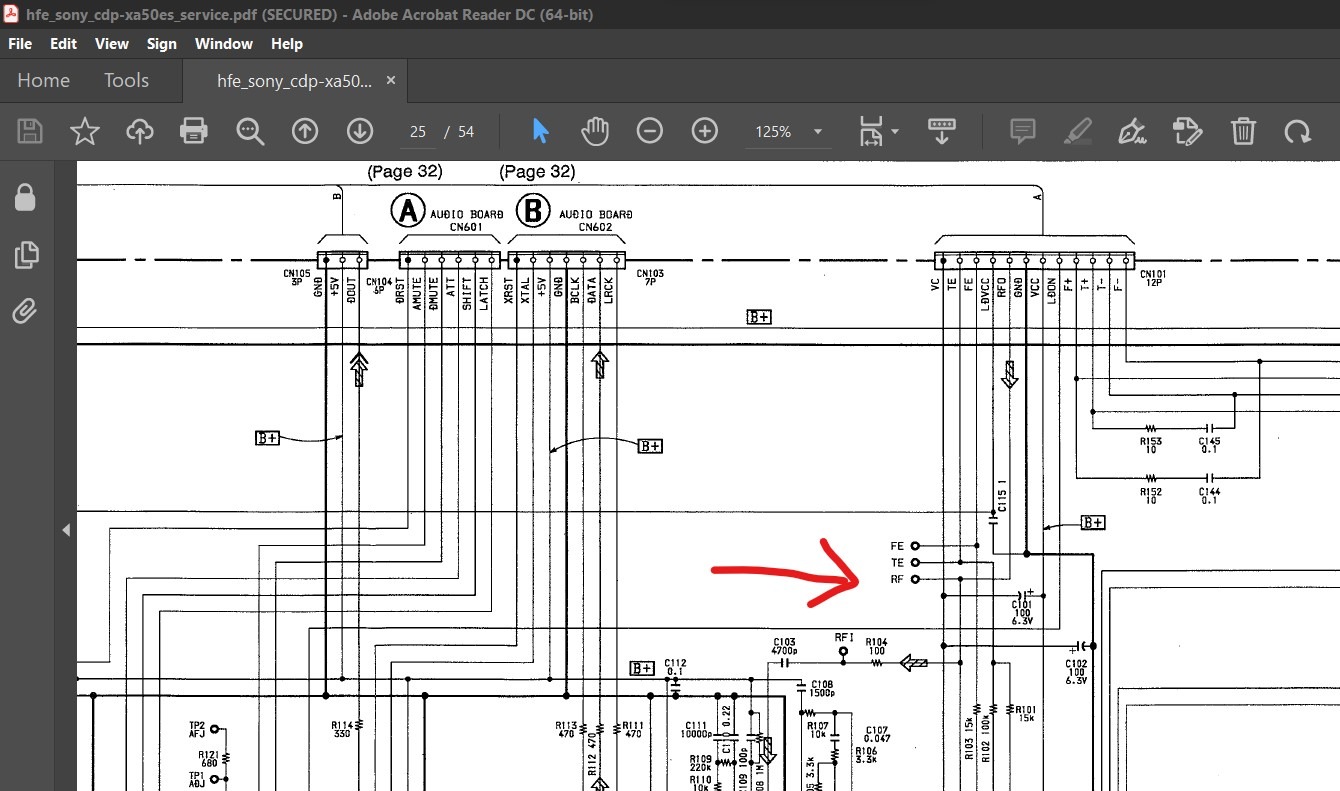Click the CN103 7P connector label
Viewport: 1340px width, 791px height.
click(x=650, y=278)
